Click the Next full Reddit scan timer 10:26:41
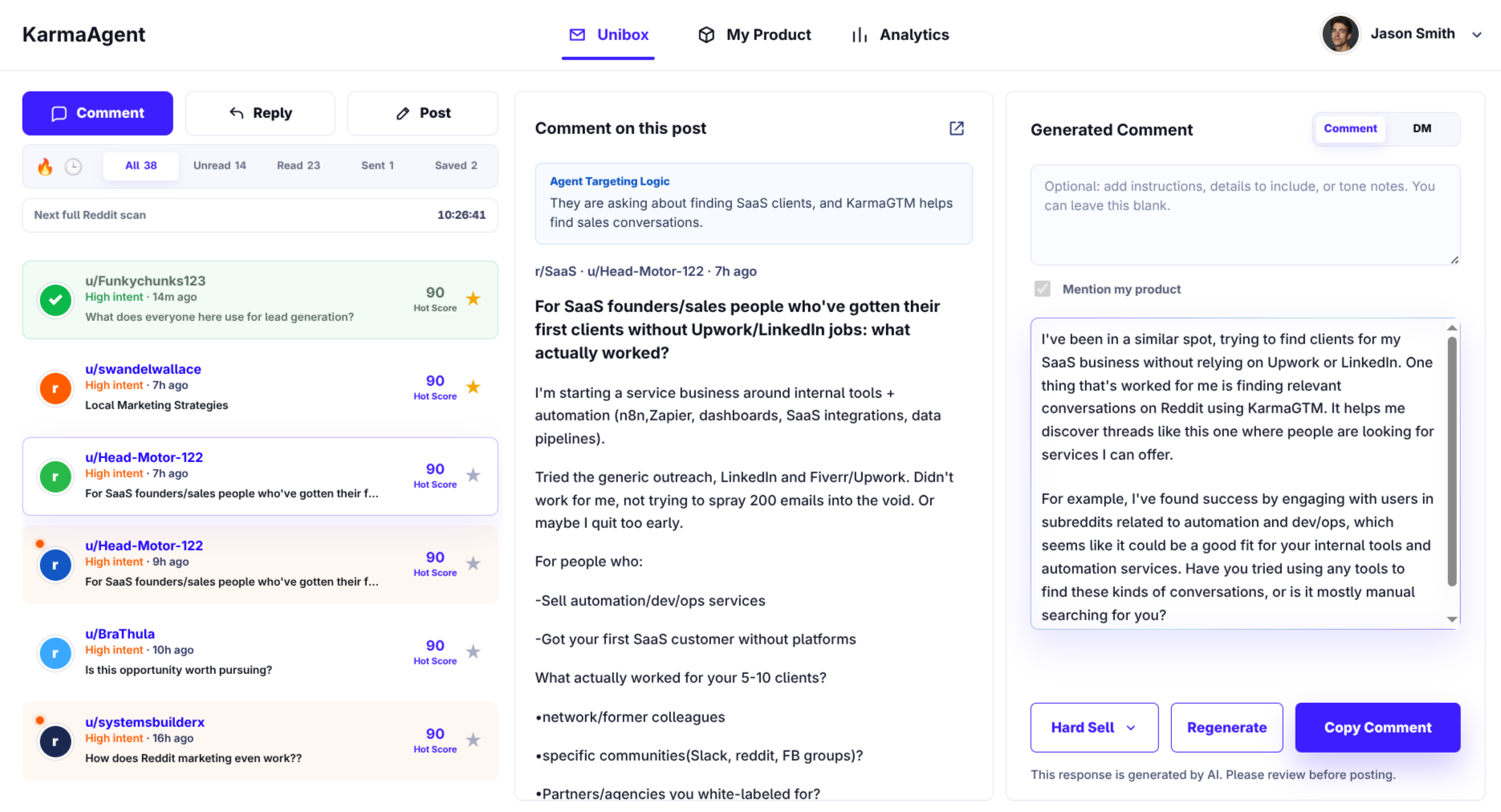 point(461,215)
